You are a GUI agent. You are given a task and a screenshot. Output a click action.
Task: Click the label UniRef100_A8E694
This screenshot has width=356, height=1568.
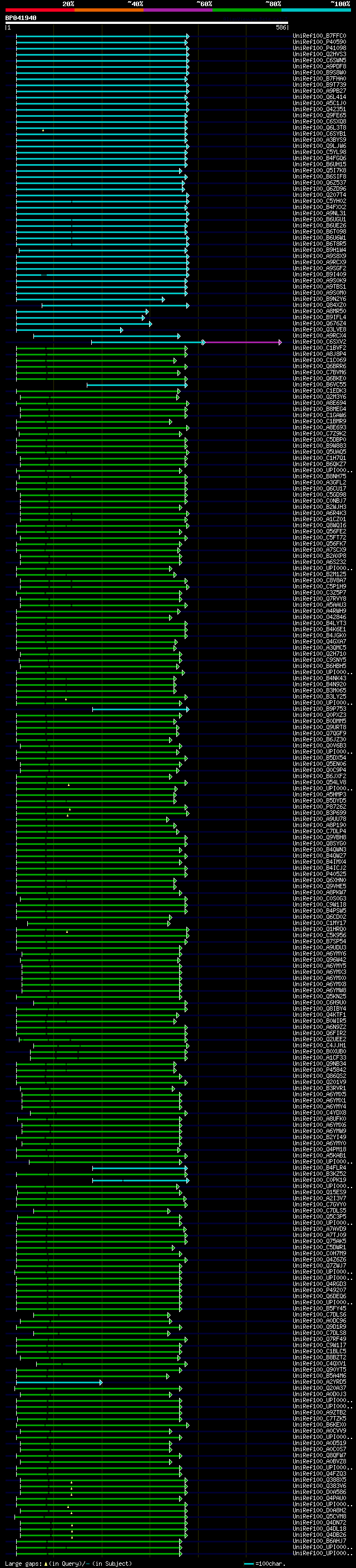tap(319, 403)
